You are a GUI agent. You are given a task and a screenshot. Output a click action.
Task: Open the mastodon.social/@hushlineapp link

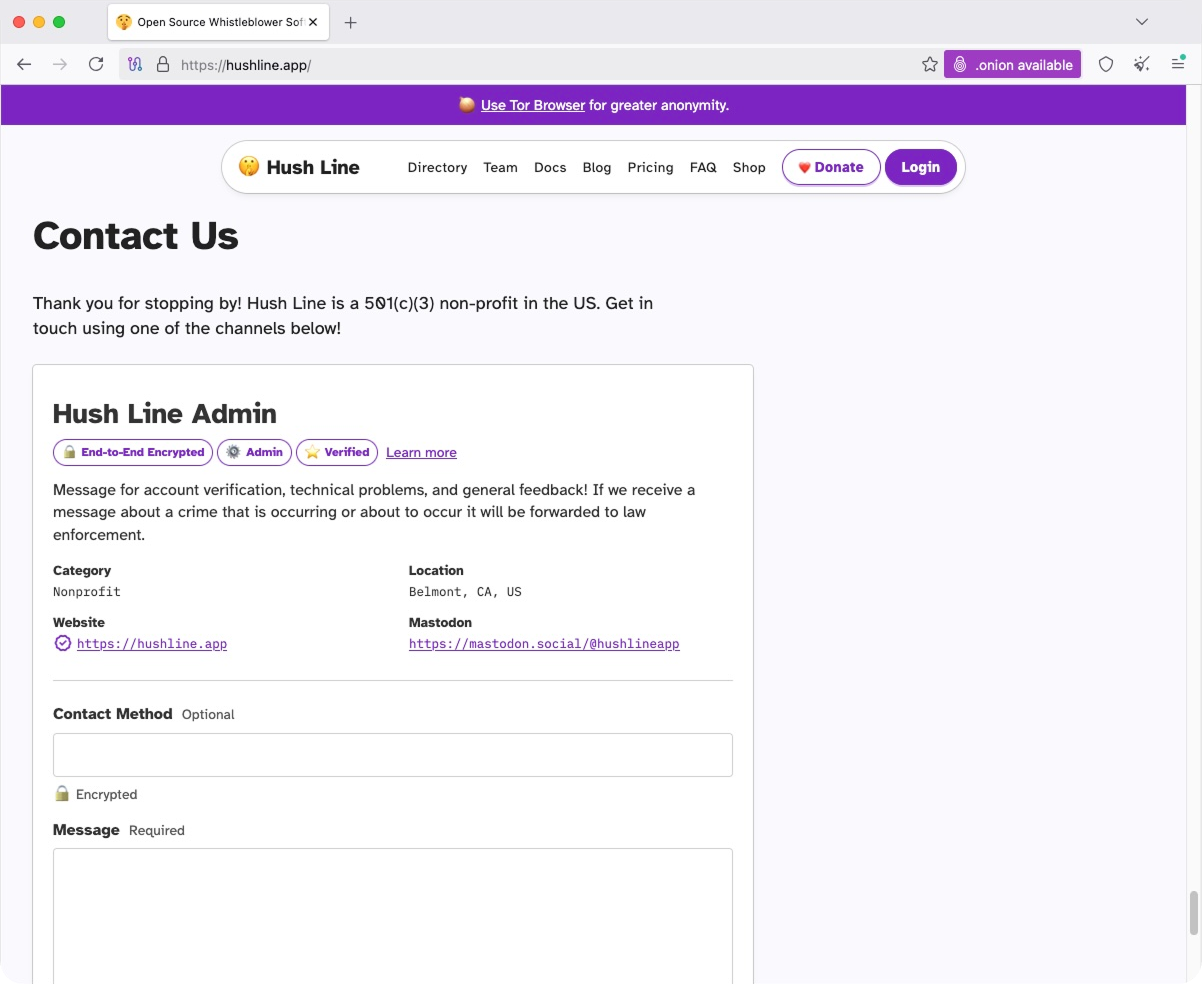(x=544, y=644)
